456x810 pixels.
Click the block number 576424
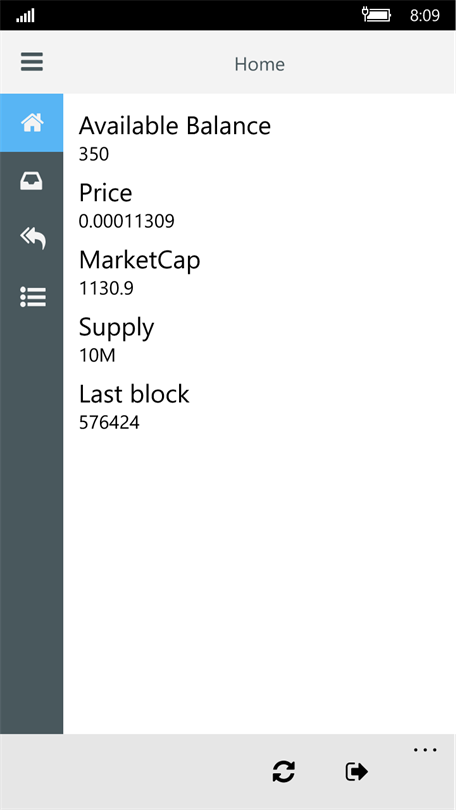109,423
